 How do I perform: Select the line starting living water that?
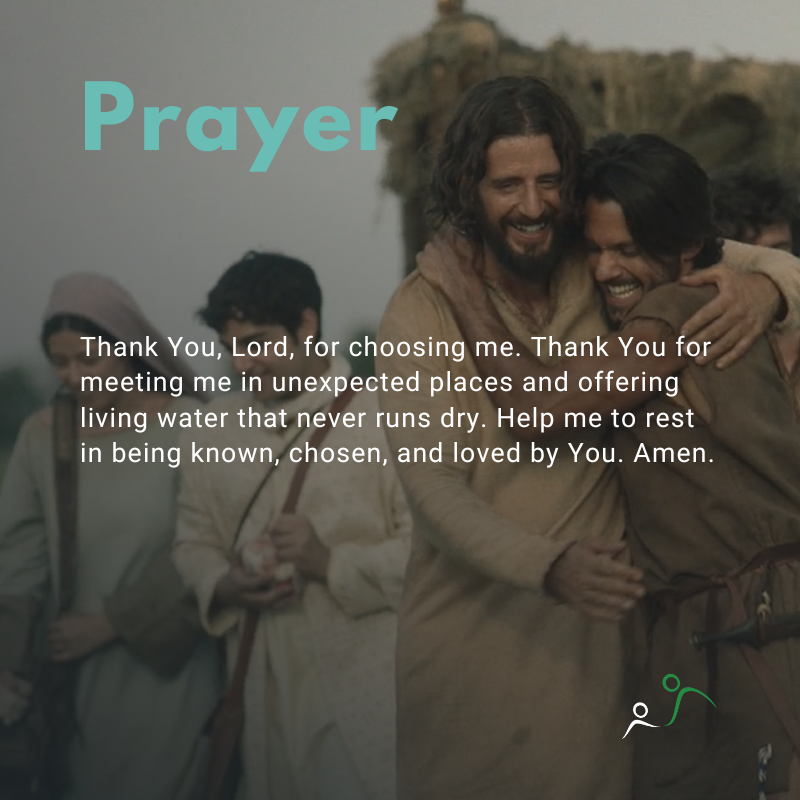pyautogui.click(x=387, y=418)
